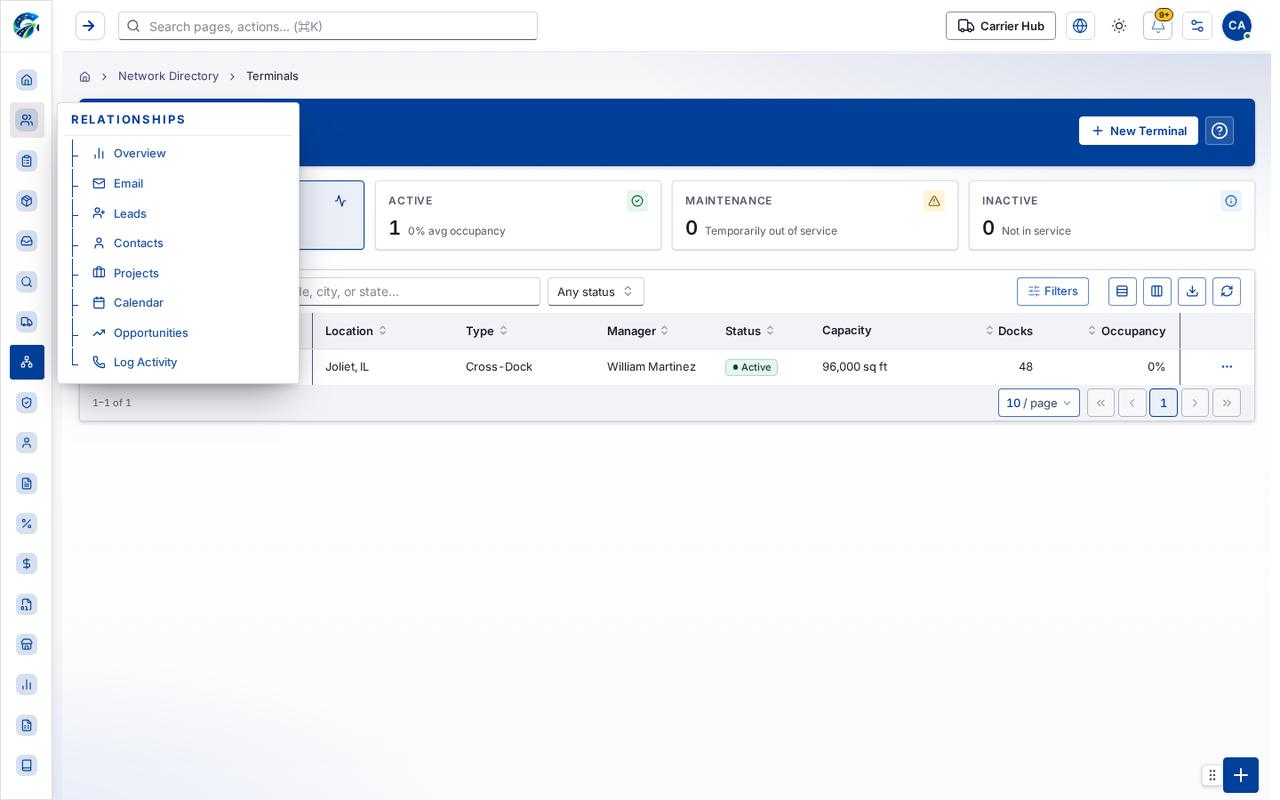
Task: Open the settings sliders icon in header
Action: (1197, 26)
